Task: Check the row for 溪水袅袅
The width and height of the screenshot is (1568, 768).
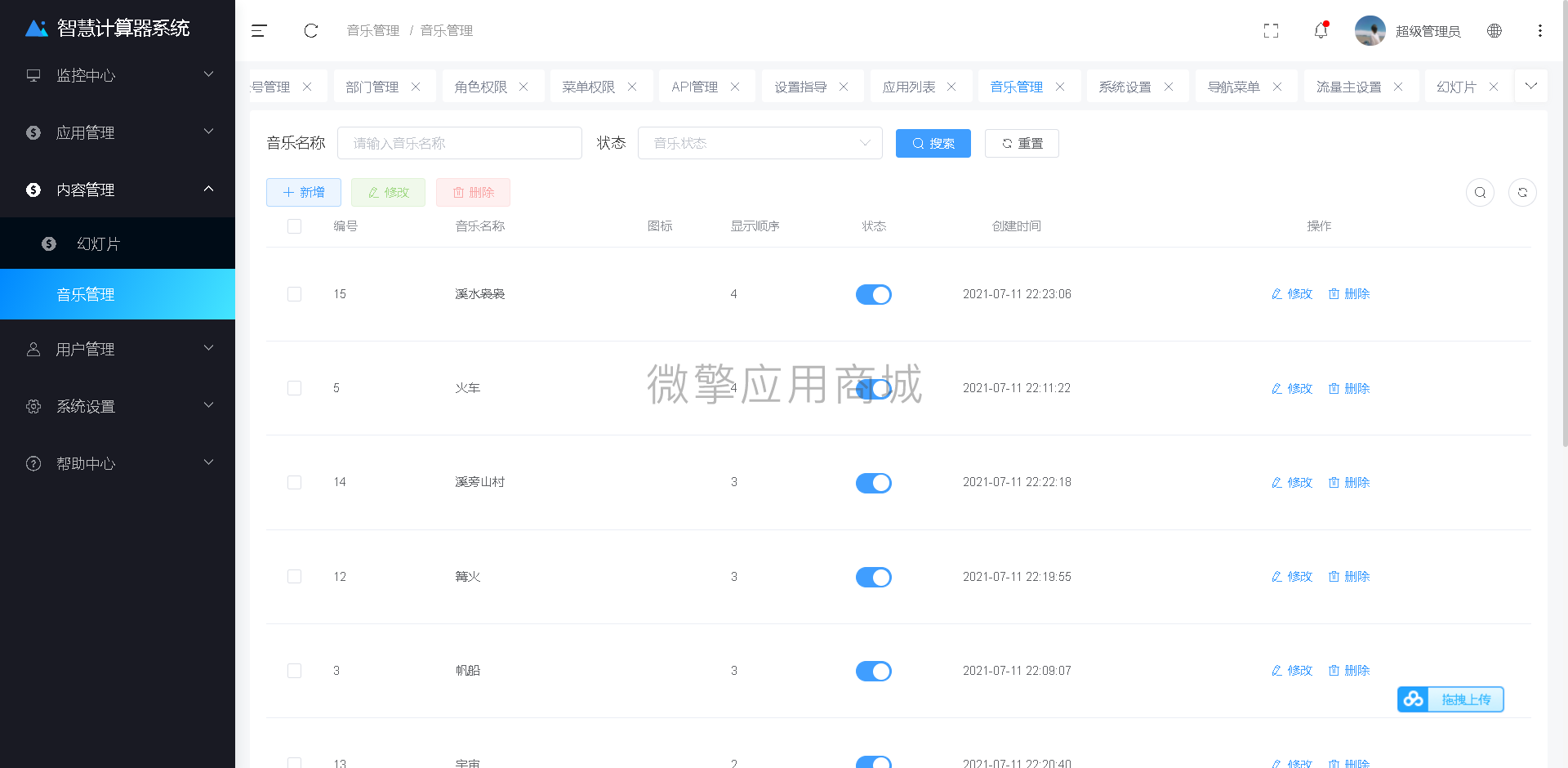Action: [x=295, y=294]
